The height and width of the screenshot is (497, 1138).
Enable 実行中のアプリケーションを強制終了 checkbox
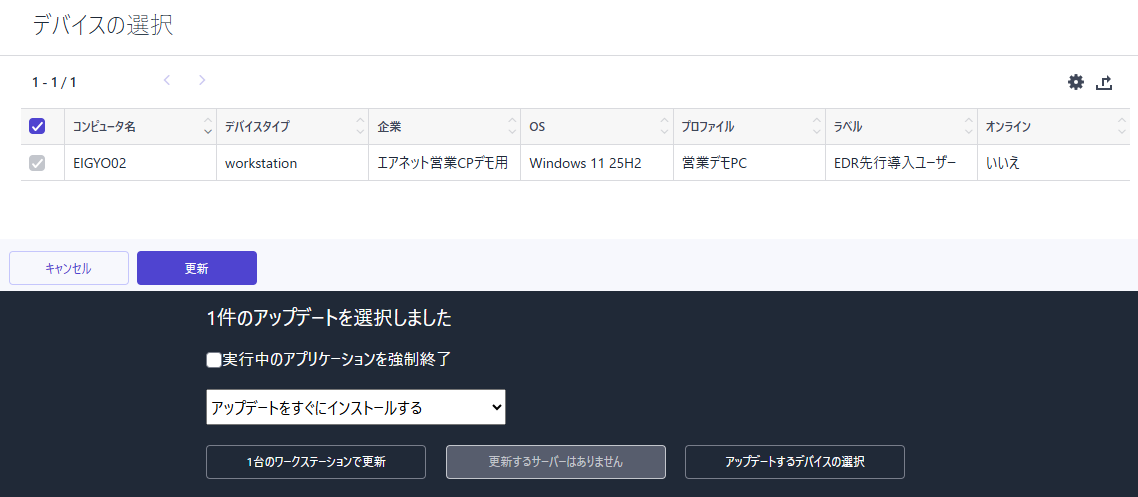pyautogui.click(x=213, y=359)
